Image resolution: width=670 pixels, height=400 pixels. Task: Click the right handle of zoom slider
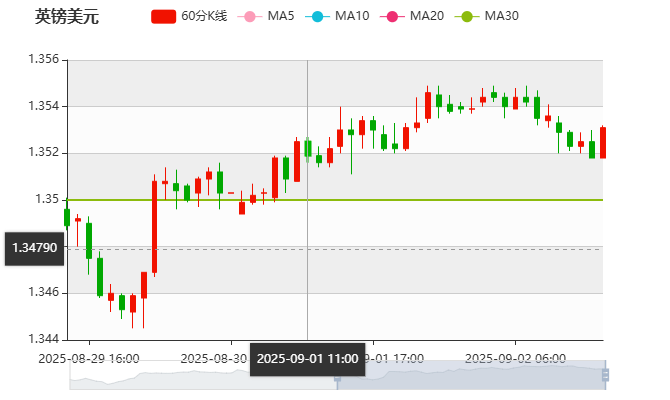click(x=606, y=374)
